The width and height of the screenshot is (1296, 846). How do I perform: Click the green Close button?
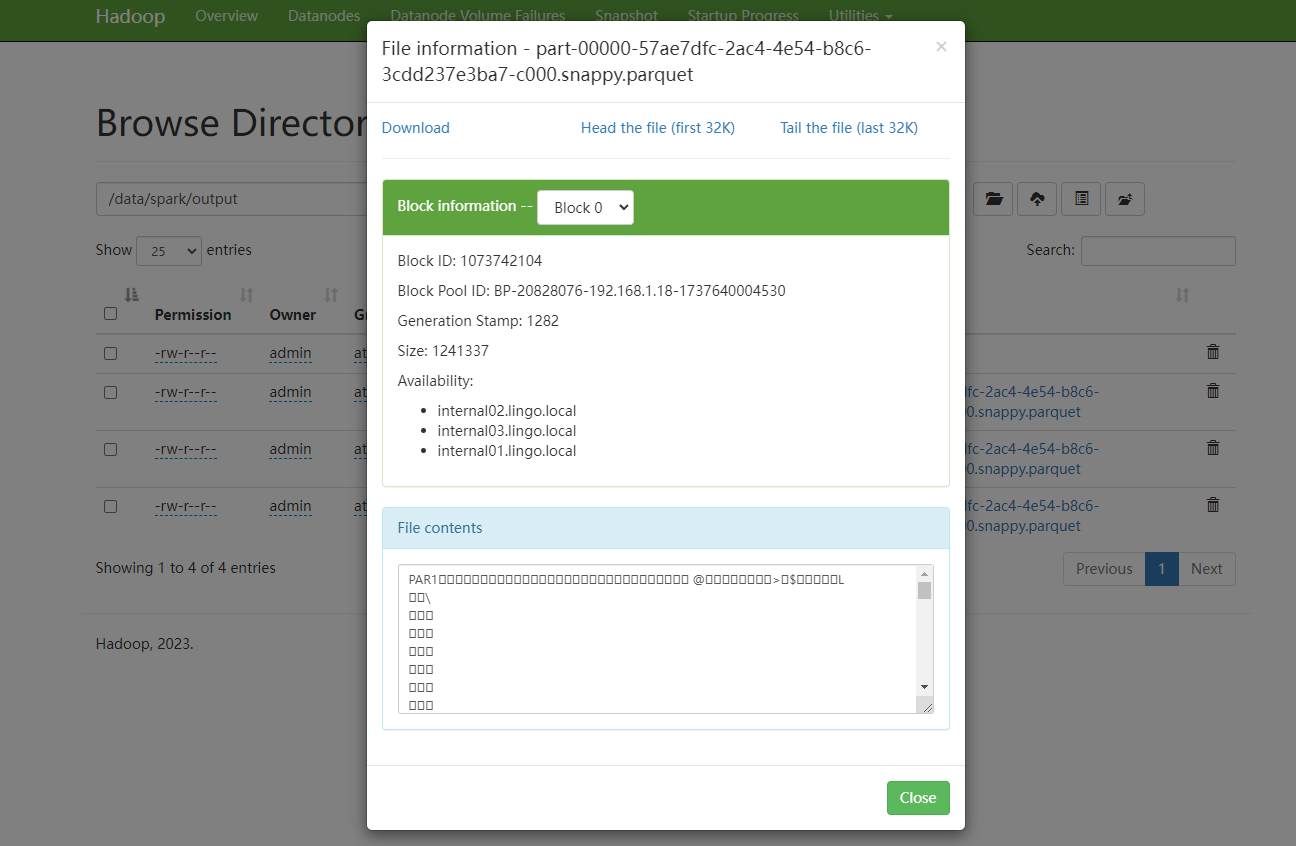pos(917,798)
